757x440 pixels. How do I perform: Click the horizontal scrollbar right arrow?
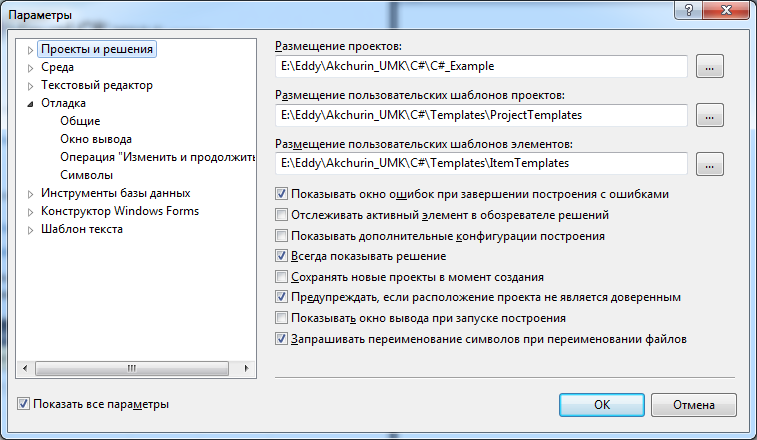[247, 369]
